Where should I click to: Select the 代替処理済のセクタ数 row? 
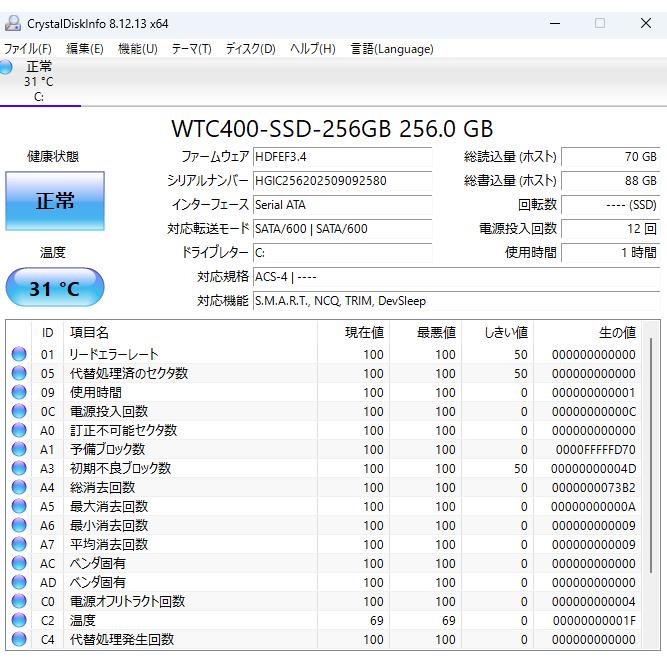click(324, 373)
